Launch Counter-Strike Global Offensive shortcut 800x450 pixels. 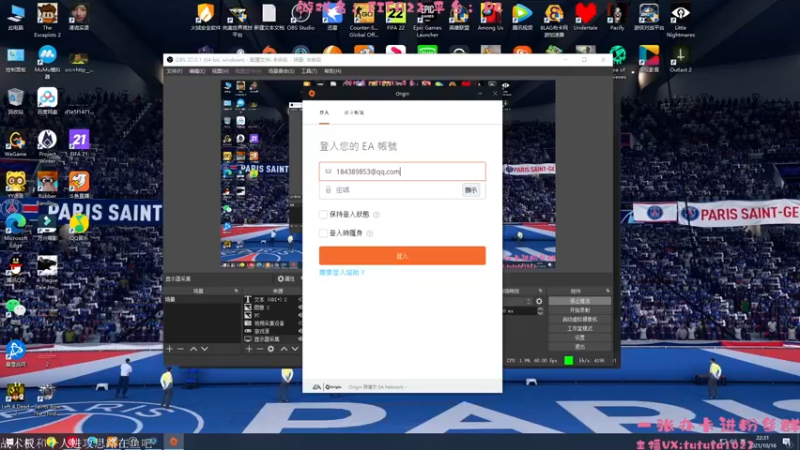(364, 19)
